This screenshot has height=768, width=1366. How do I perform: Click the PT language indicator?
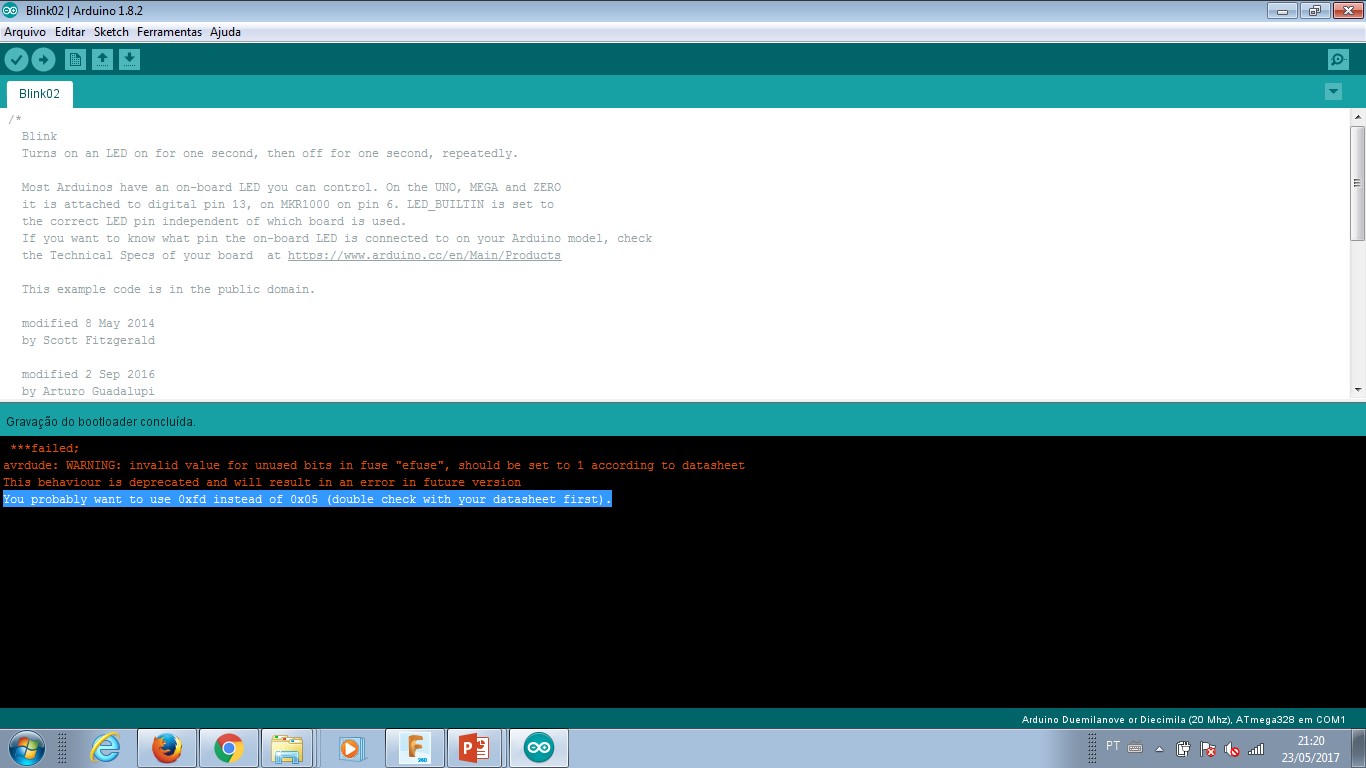pyautogui.click(x=1113, y=746)
